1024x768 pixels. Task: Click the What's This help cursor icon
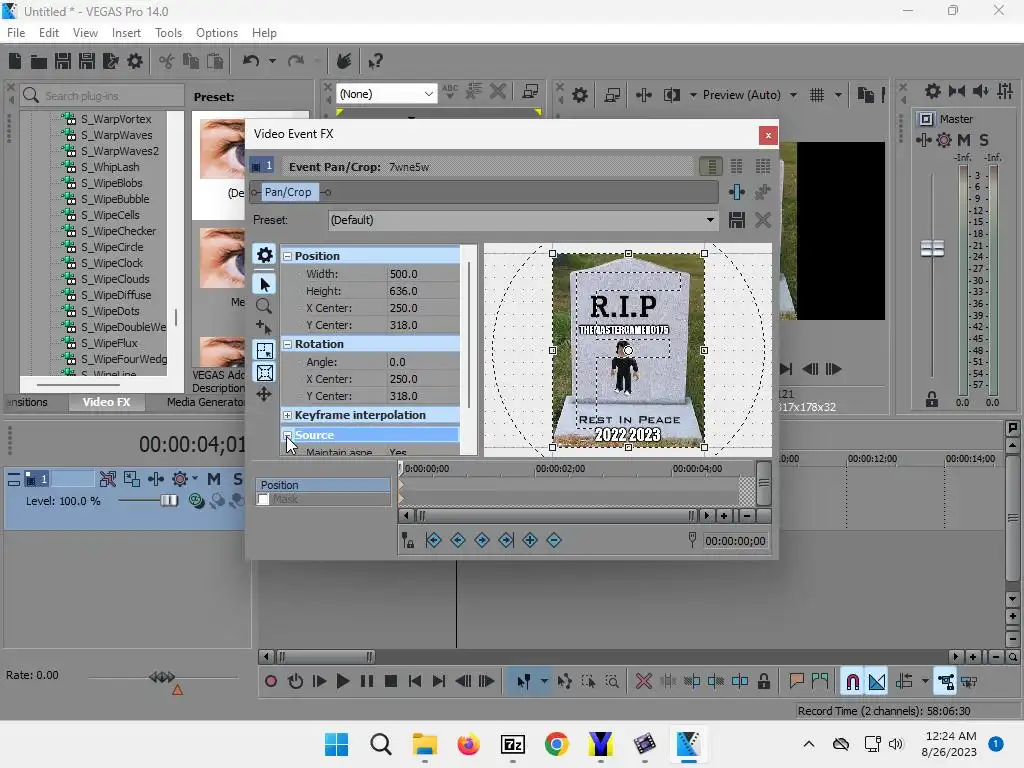point(375,61)
